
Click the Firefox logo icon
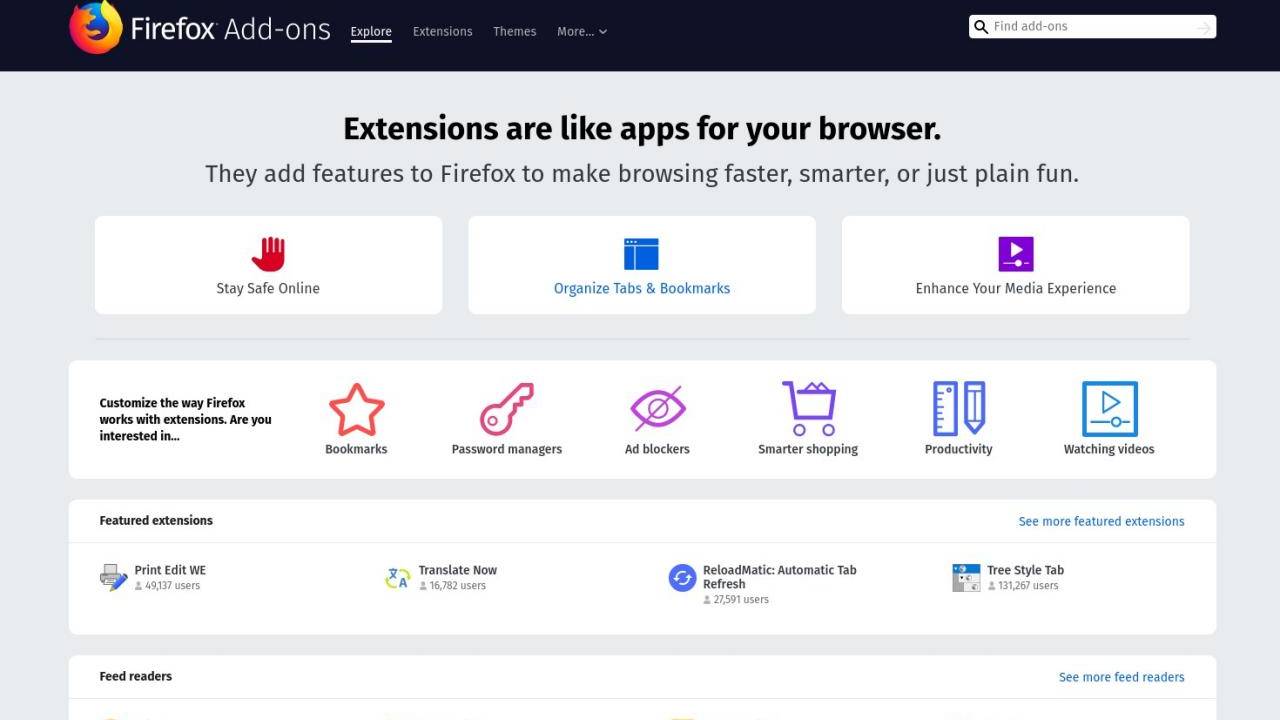(96, 27)
